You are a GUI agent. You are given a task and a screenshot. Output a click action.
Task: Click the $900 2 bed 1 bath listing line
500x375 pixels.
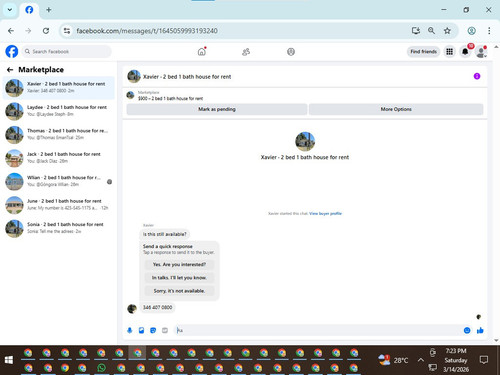click(x=170, y=98)
